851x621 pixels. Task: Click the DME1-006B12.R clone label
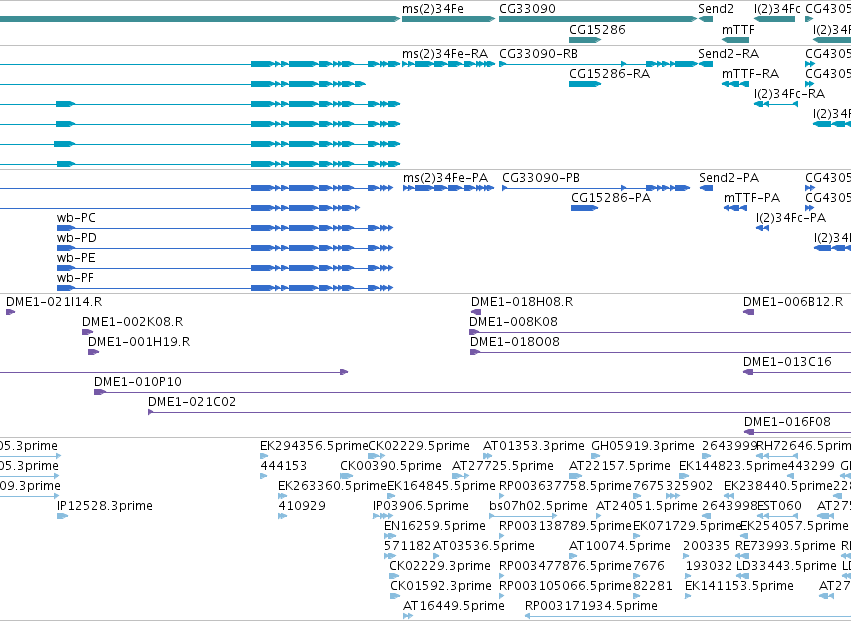(x=793, y=302)
